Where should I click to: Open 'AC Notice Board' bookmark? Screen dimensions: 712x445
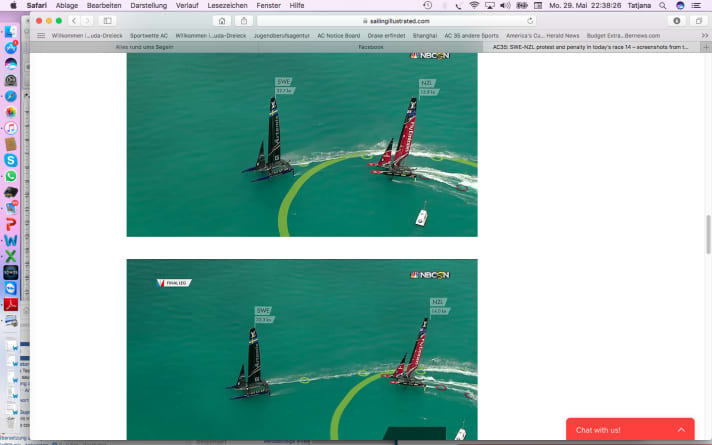[338, 35]
